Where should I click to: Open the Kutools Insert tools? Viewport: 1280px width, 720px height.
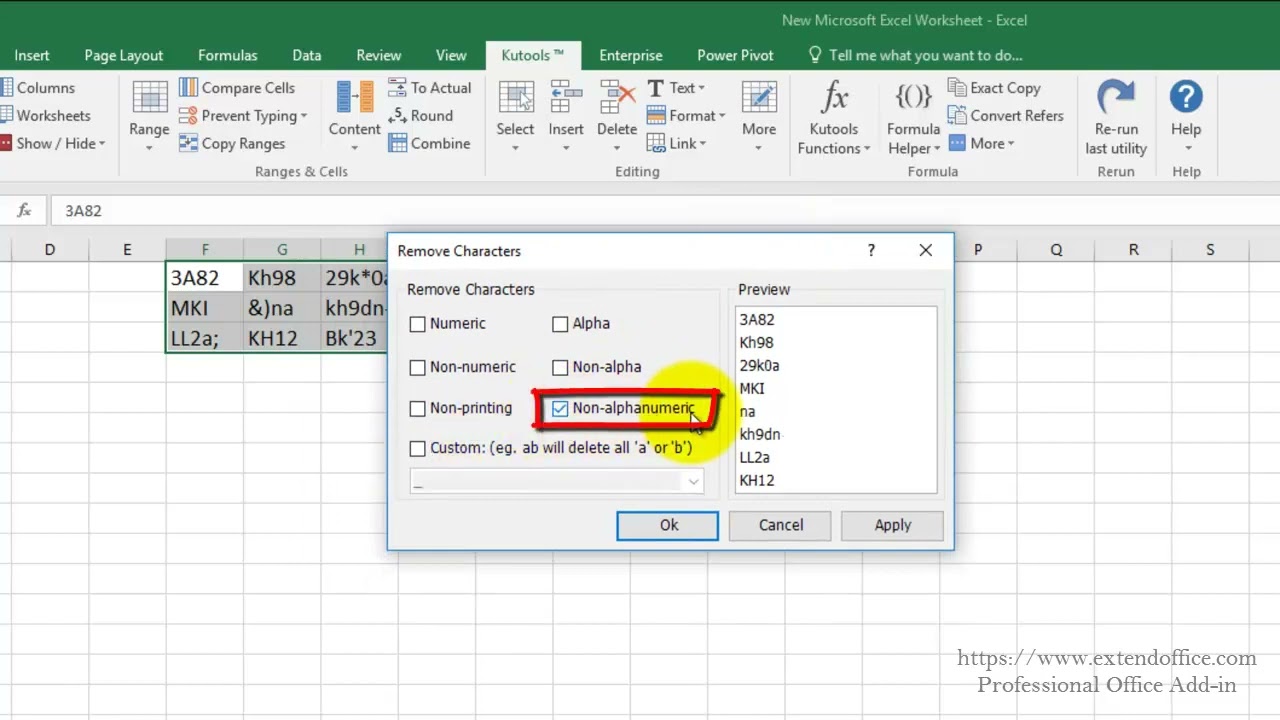tap(566, 115)
